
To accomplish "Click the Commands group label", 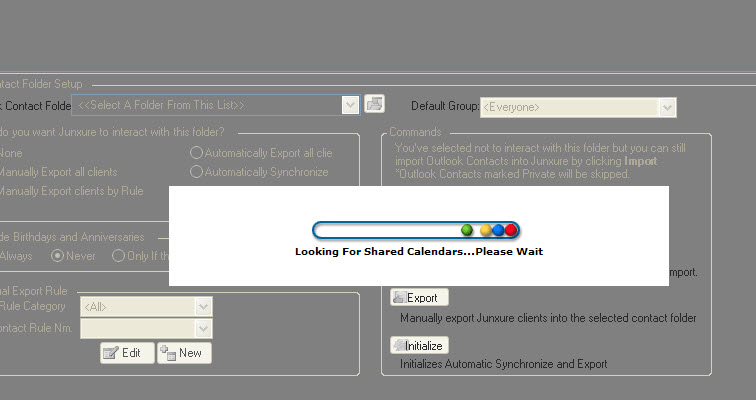I will pyautogui.click(x=415, y=132).
